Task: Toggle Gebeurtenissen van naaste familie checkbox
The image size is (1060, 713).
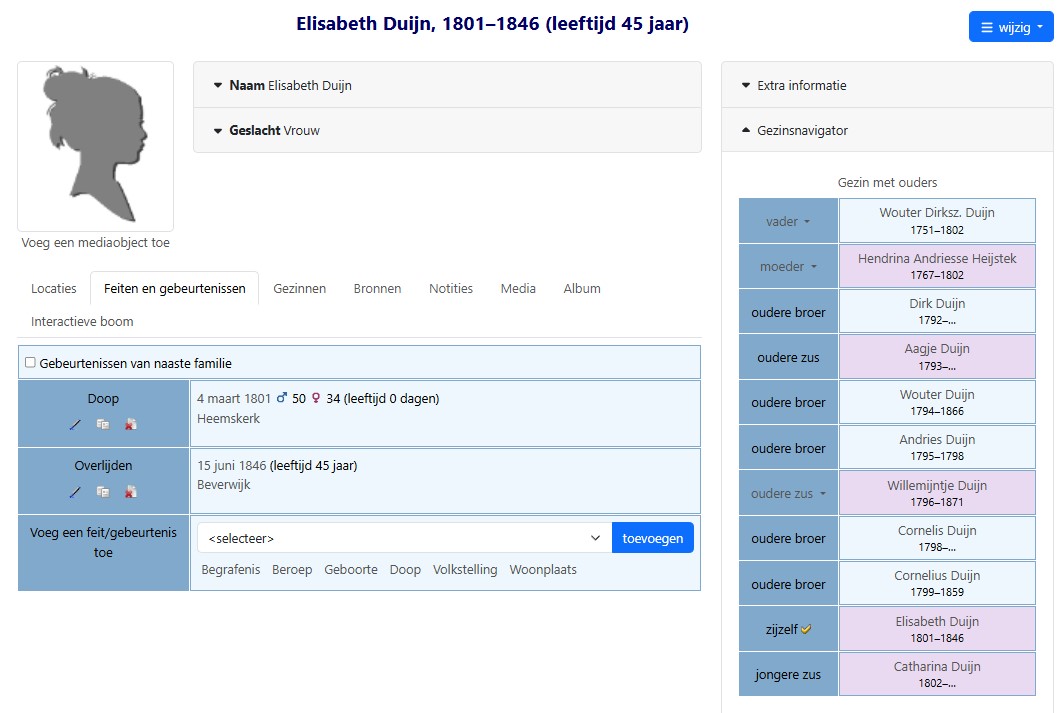Action: (30, 363)
